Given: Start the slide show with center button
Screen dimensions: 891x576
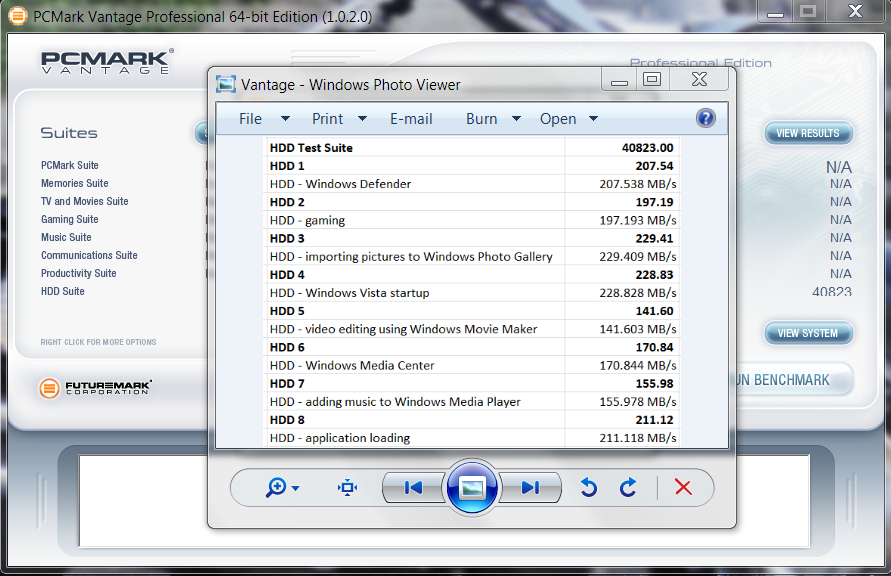Looking at the screenshot, I should click(472, 487).
